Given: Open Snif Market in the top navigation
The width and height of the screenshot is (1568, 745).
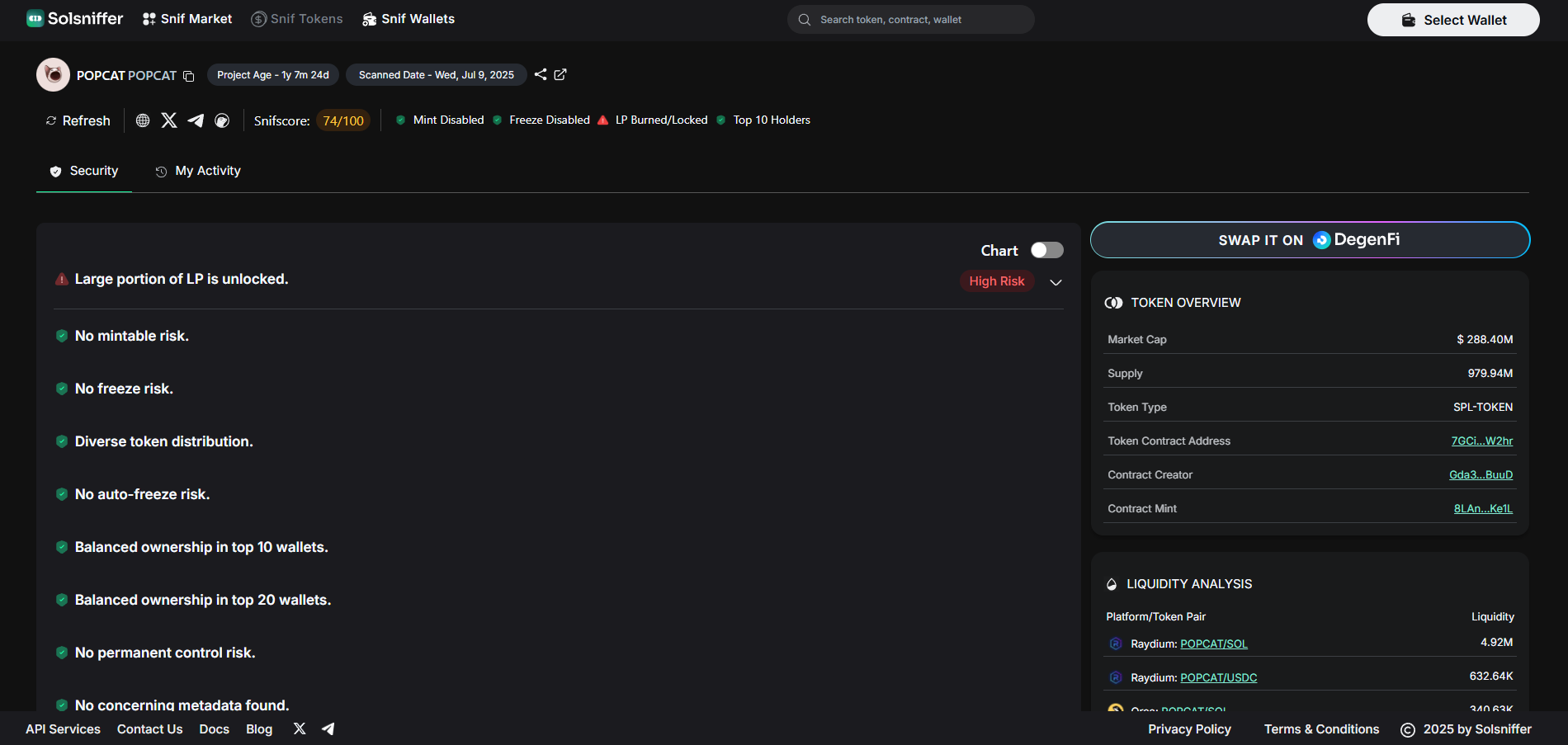Looking at the screenshot, I should (187, 19).
